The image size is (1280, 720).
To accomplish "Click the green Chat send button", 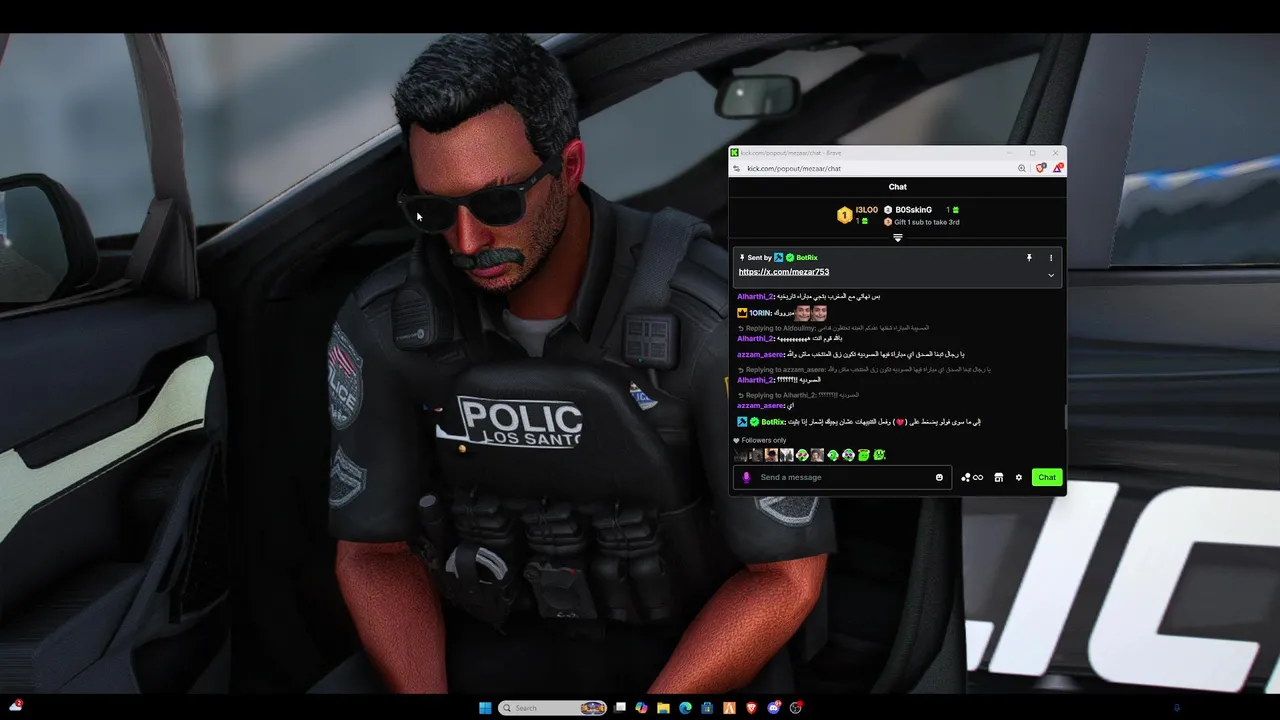I will pyautogui.click(x=1047, y=477).
